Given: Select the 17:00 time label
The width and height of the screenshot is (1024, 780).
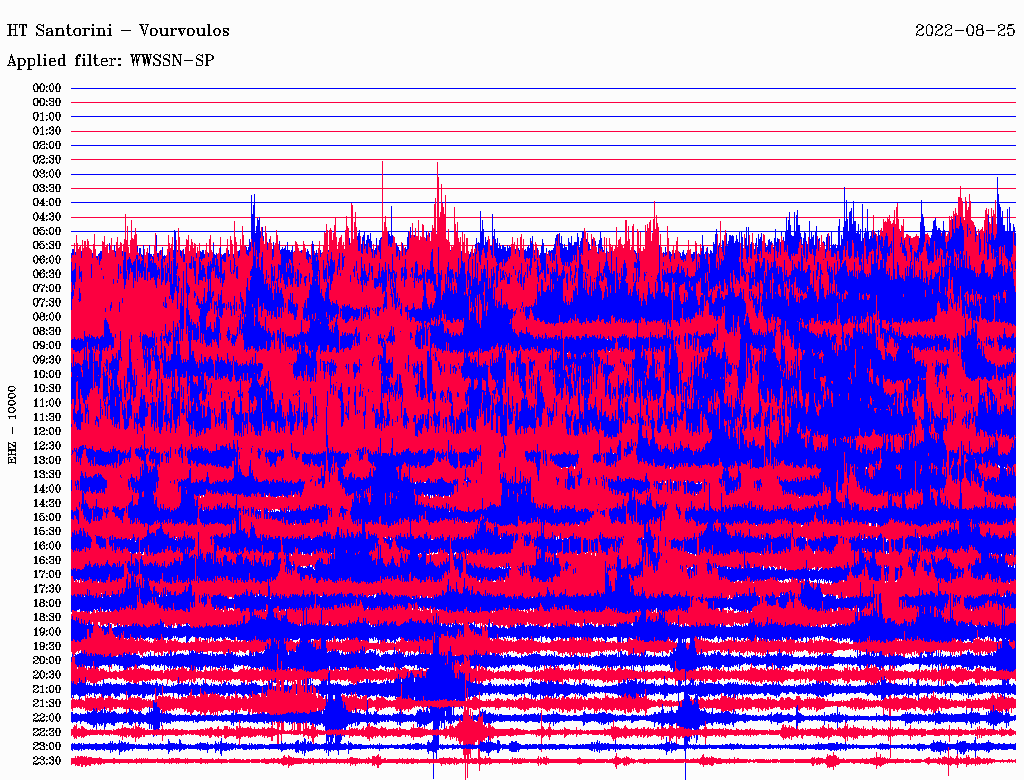Looking at the screenshot, I should click(47, 575).
